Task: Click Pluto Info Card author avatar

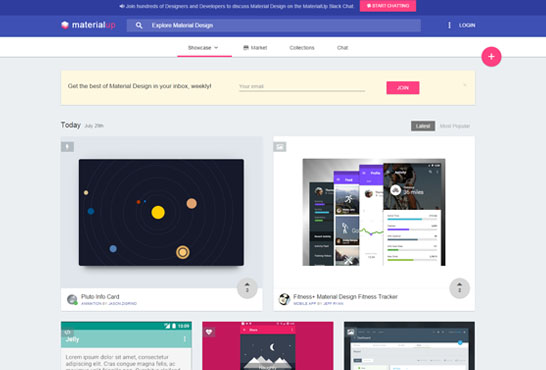Action: click(72, 299)
